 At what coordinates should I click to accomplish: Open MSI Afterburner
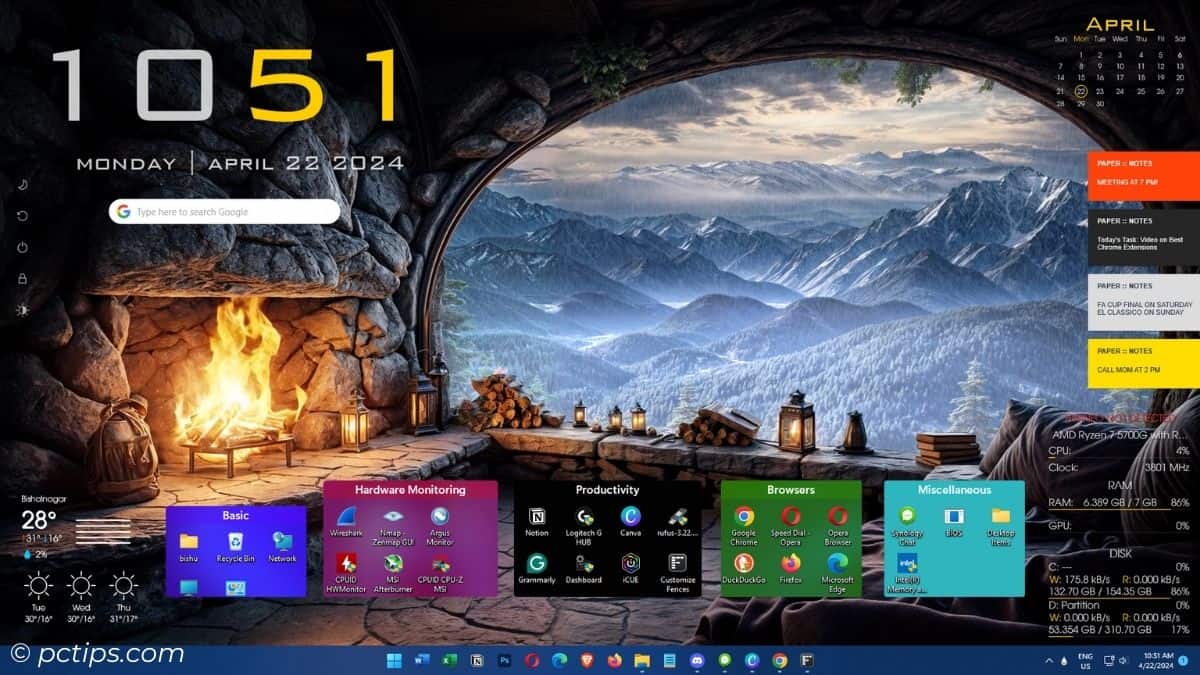pos(392,563)
